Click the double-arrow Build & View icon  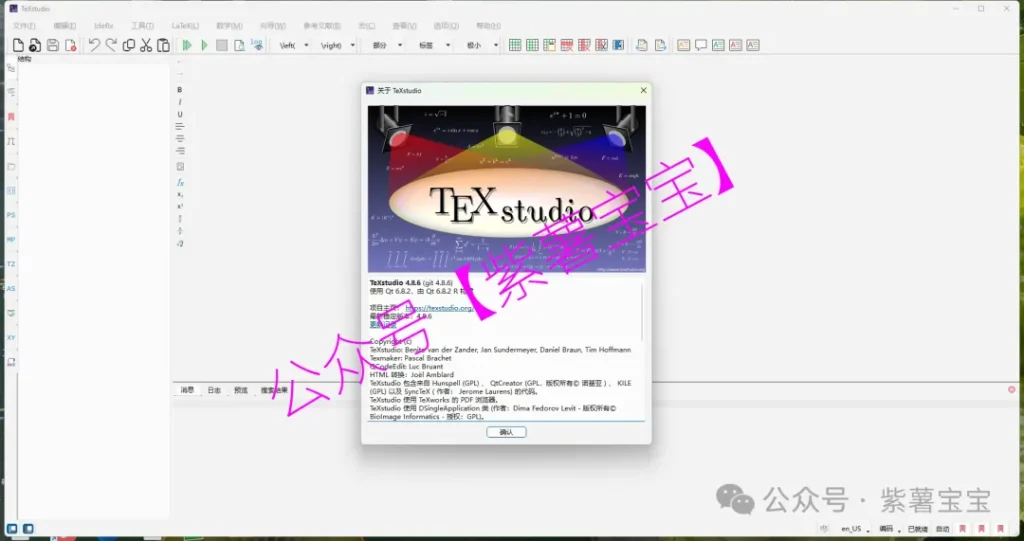tap(187, 45)
